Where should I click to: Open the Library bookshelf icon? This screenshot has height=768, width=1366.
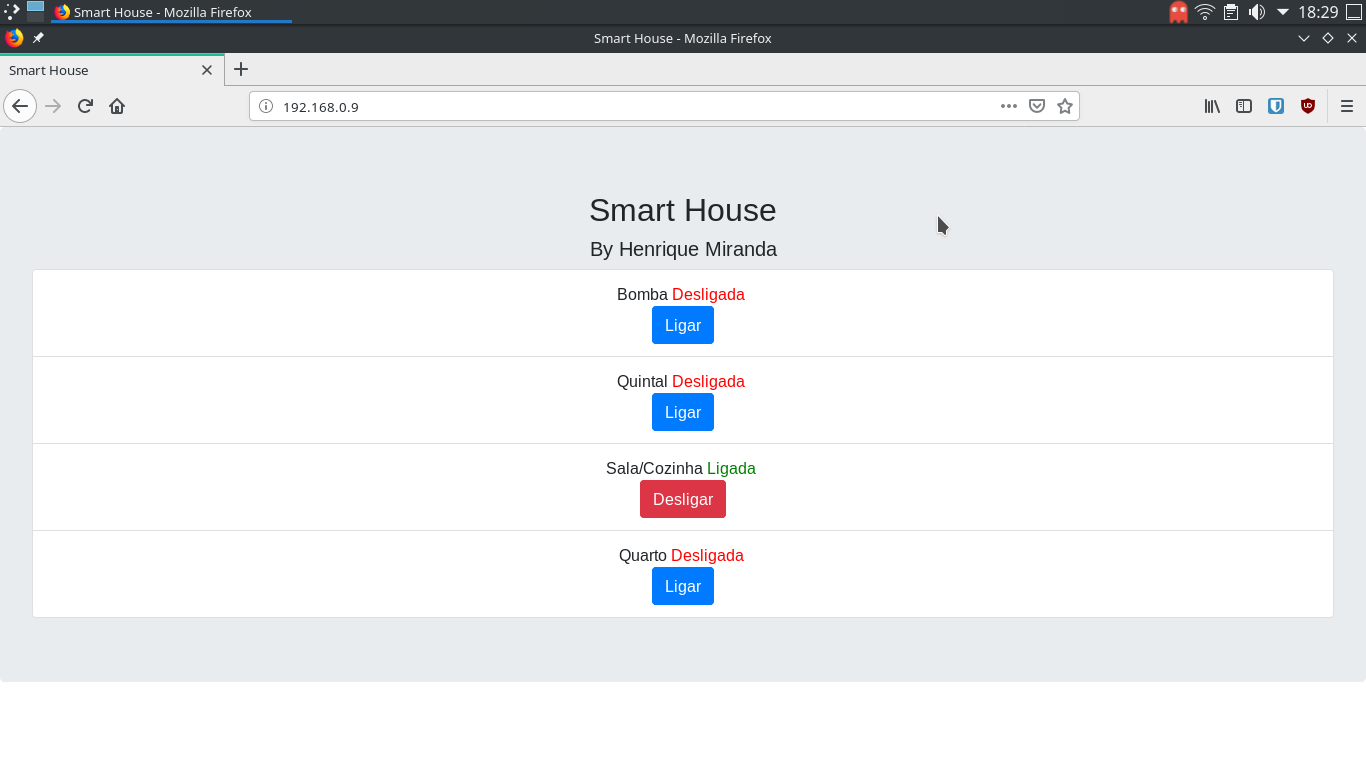pos(1212,106)
